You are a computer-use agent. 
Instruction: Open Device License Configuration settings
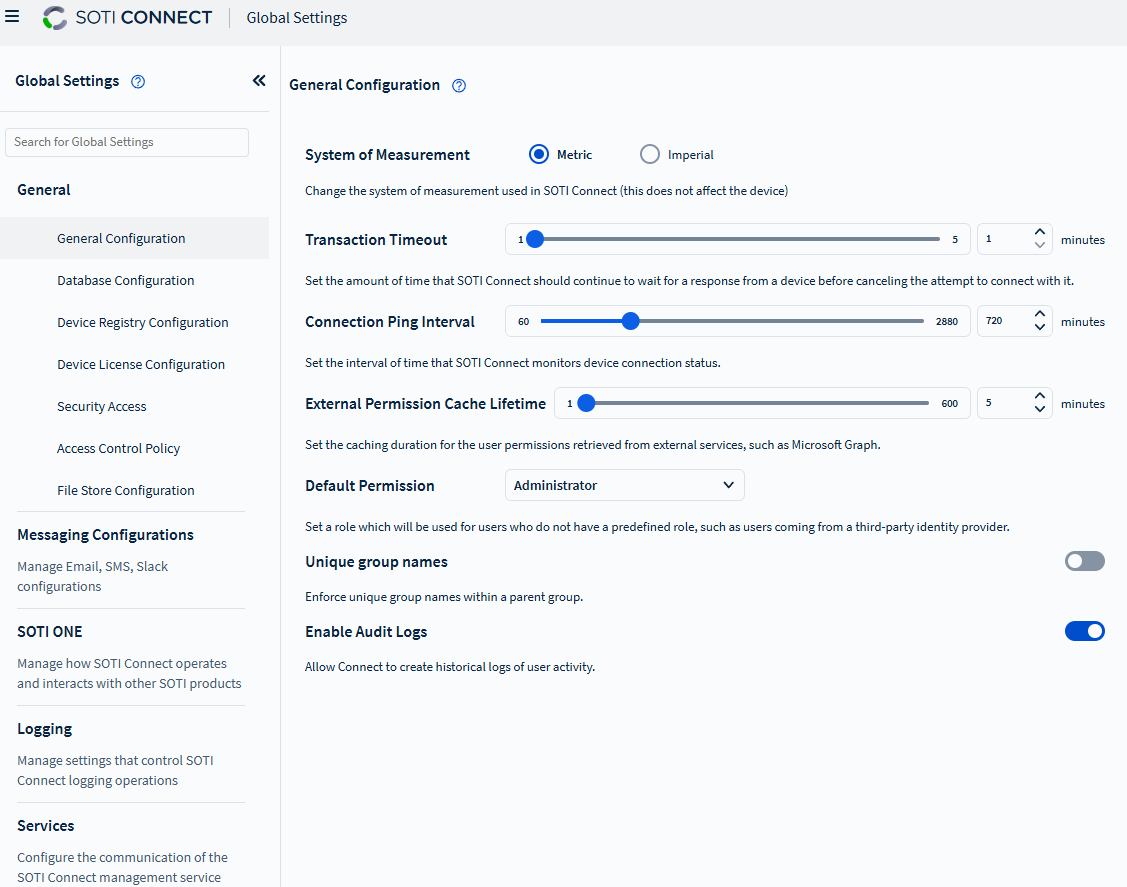pyautogui.click(x=141, y=364)
